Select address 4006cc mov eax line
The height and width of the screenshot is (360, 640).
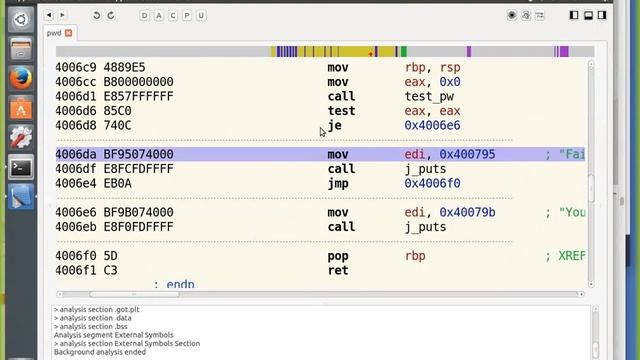[320, 82]
